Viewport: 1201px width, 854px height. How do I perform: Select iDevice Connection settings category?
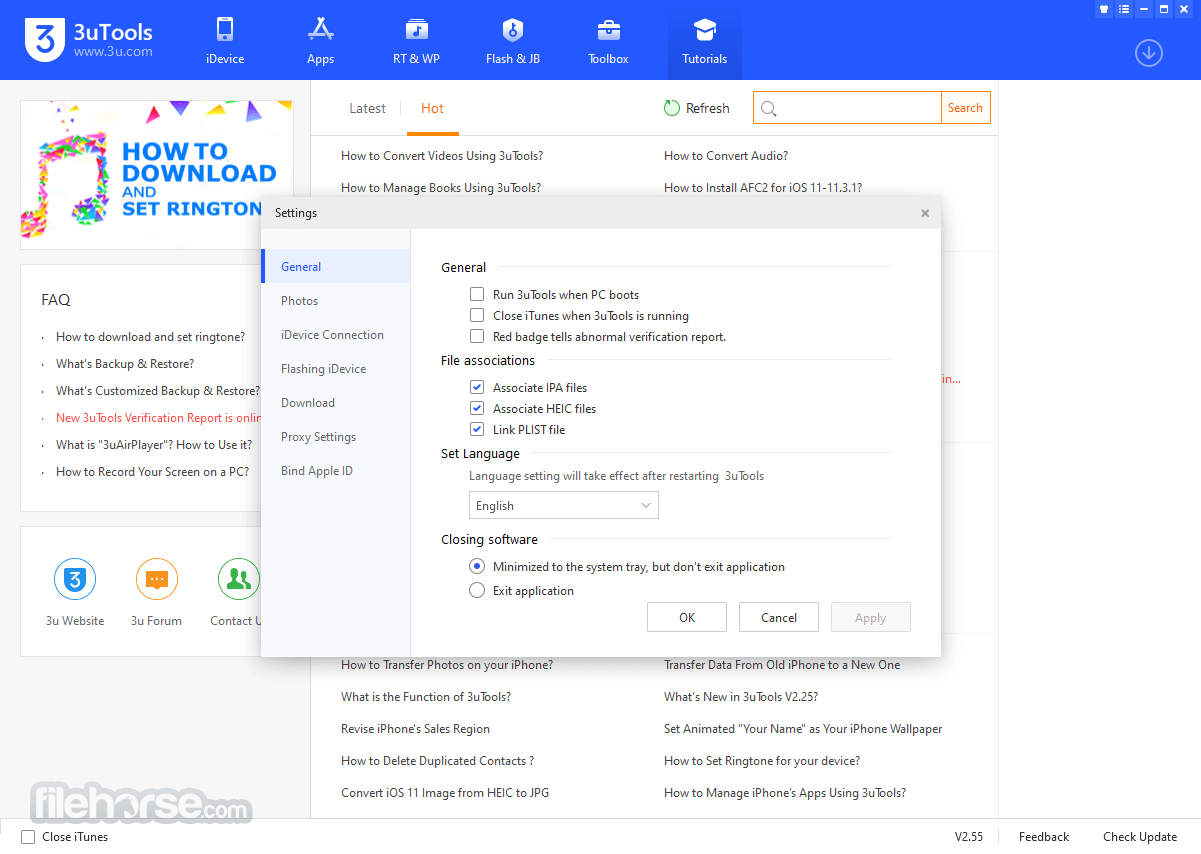336,335
